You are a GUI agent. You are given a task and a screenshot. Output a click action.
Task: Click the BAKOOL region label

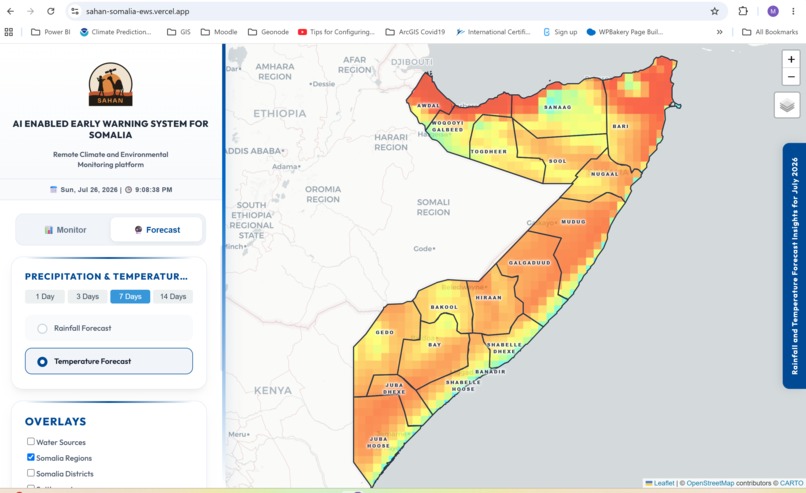[x=444, y=307]
